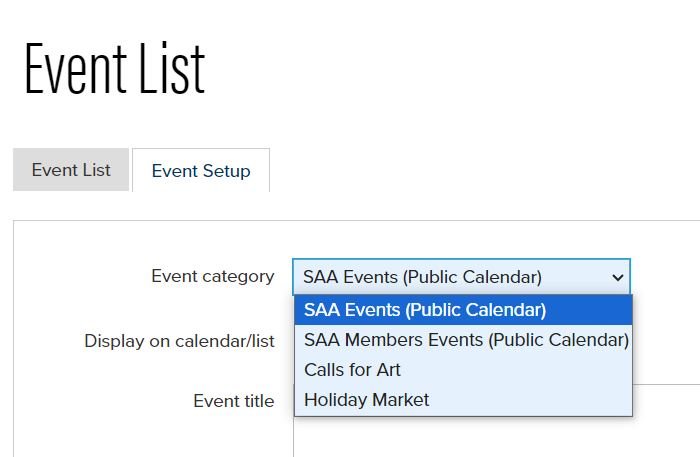Click the grey Event List tab background
The width and height of the screenshot is (700, 457).
71,170
